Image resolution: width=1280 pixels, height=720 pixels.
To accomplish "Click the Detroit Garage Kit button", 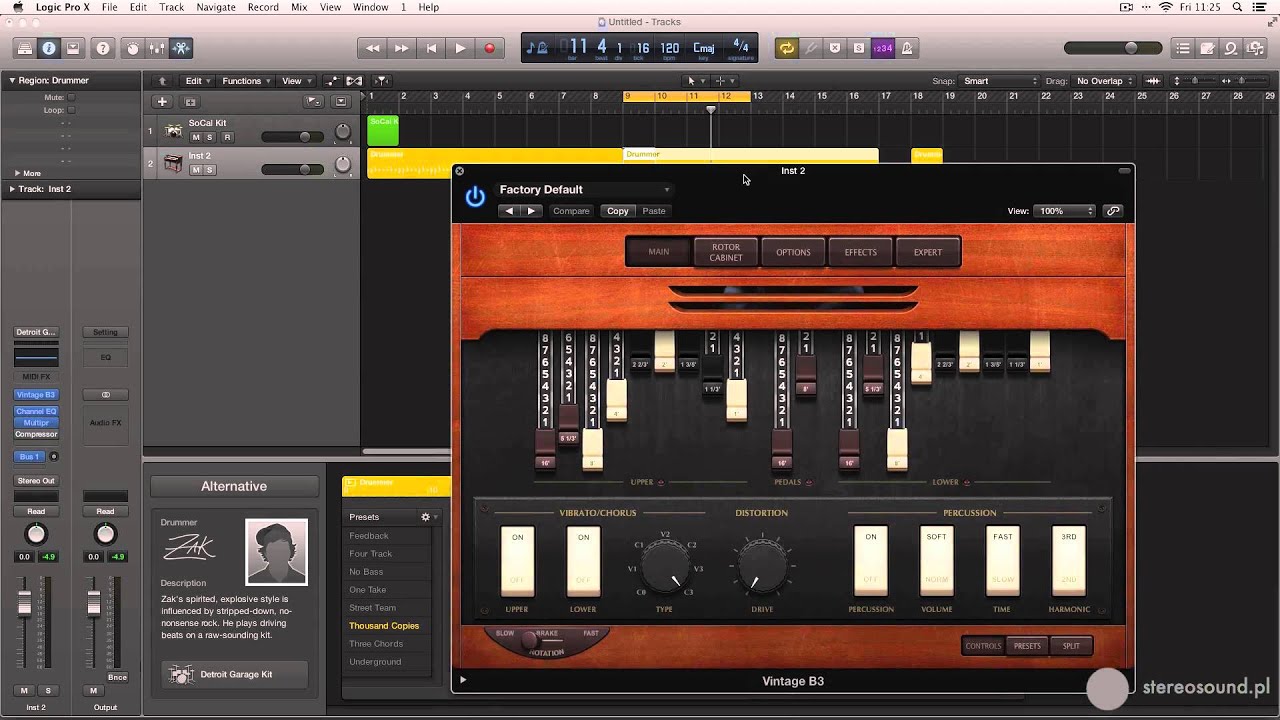I will click(x=234, y=674).
